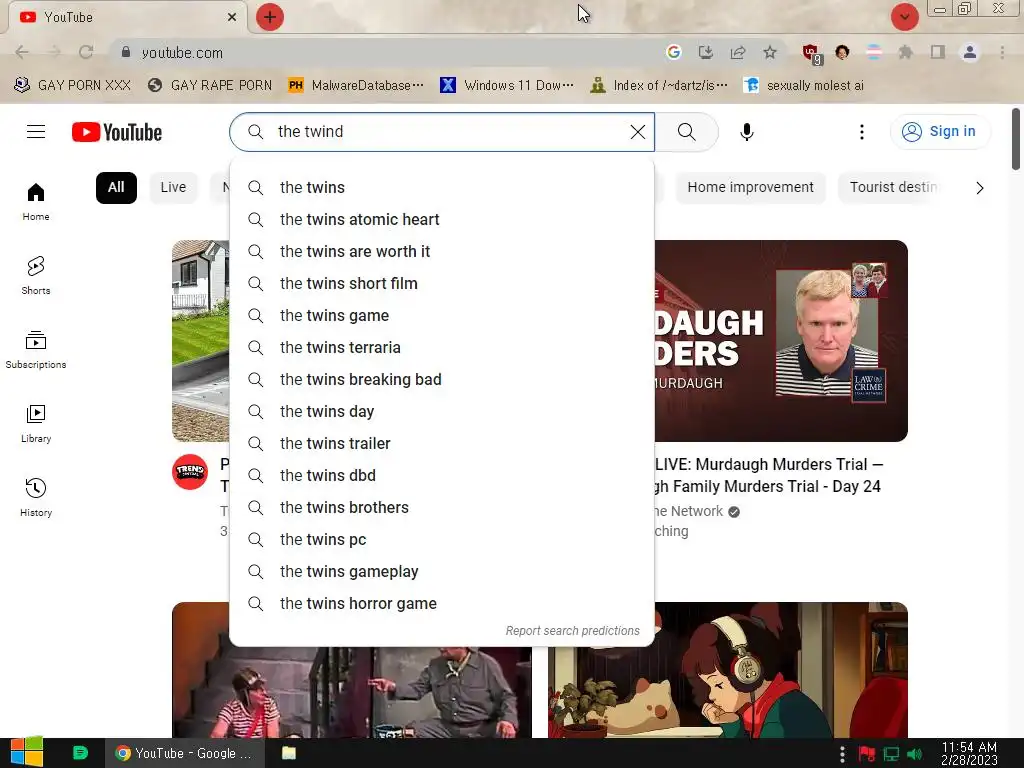Image resolution: width=1024 pixels, height=768 pixels.
Task: Open the MalwareDatabase bookmark
Action: coord(356,86)
